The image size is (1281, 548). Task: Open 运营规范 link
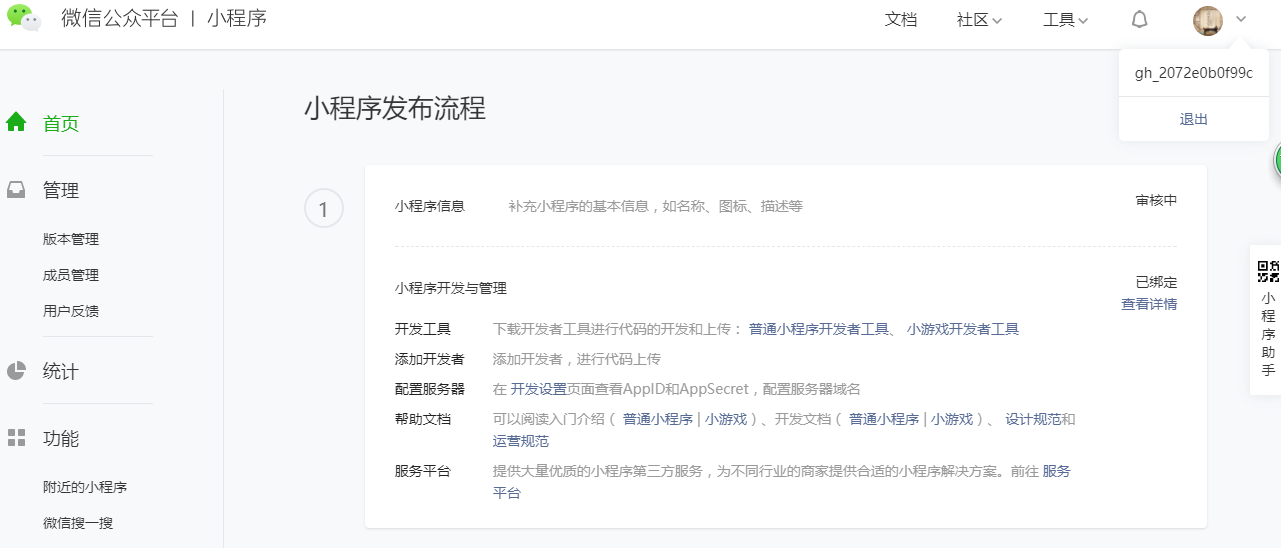(521, 441)
